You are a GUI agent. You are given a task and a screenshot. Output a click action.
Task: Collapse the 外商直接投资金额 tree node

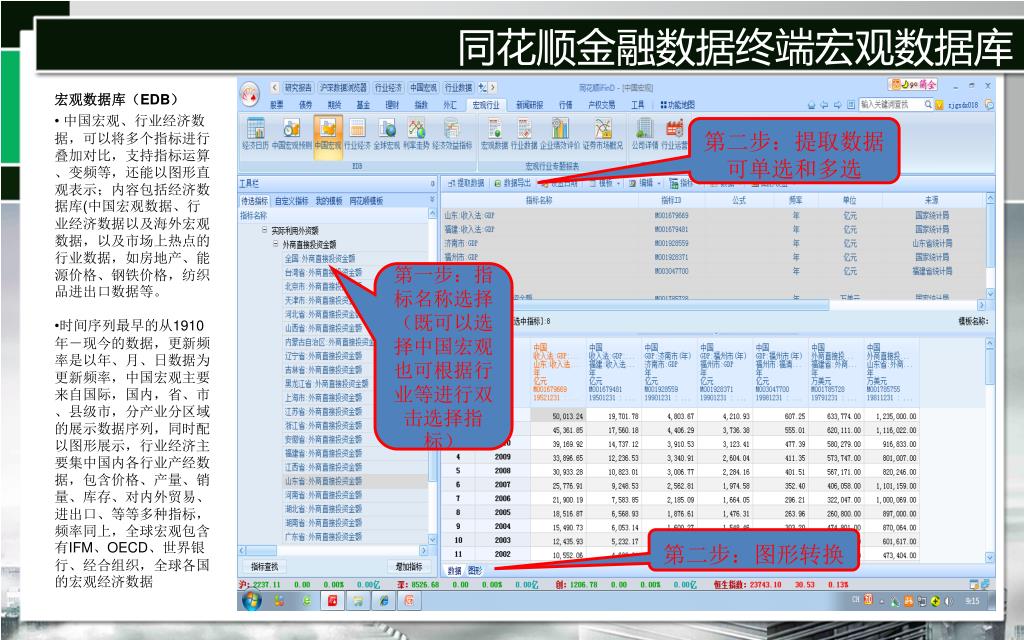coord(276,244)
